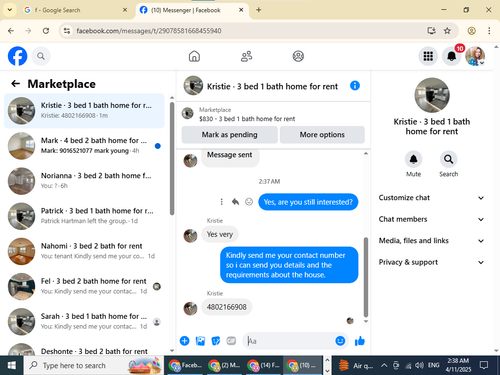500x375 pixels.
Task: Open more actions for 'still interested' message
Action: (x=221, y=202)
